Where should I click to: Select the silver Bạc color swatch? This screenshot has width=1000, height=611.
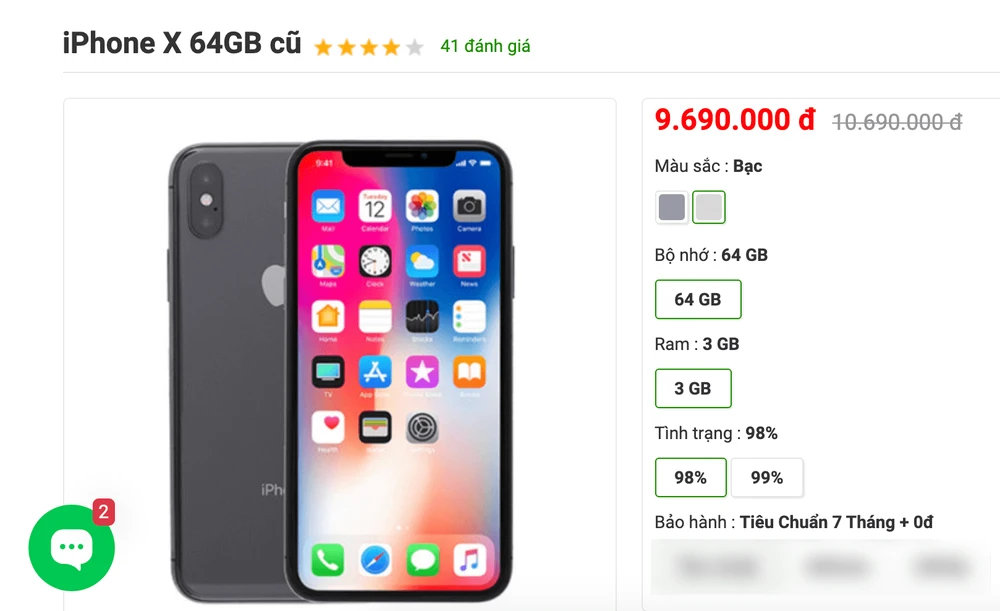[x=709, y=207]
